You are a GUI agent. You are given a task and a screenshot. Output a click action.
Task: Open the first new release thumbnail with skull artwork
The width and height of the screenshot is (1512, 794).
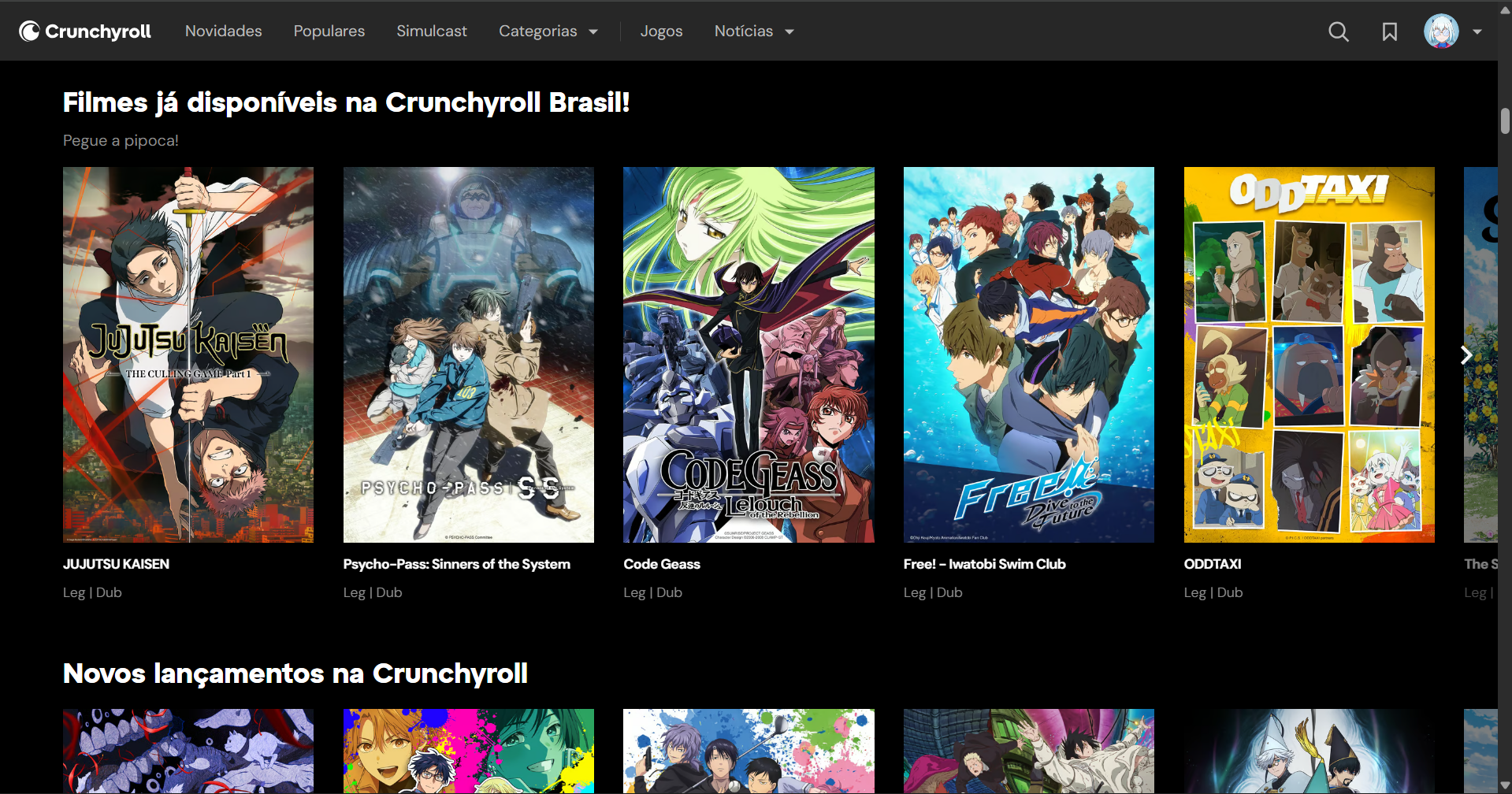188,751
